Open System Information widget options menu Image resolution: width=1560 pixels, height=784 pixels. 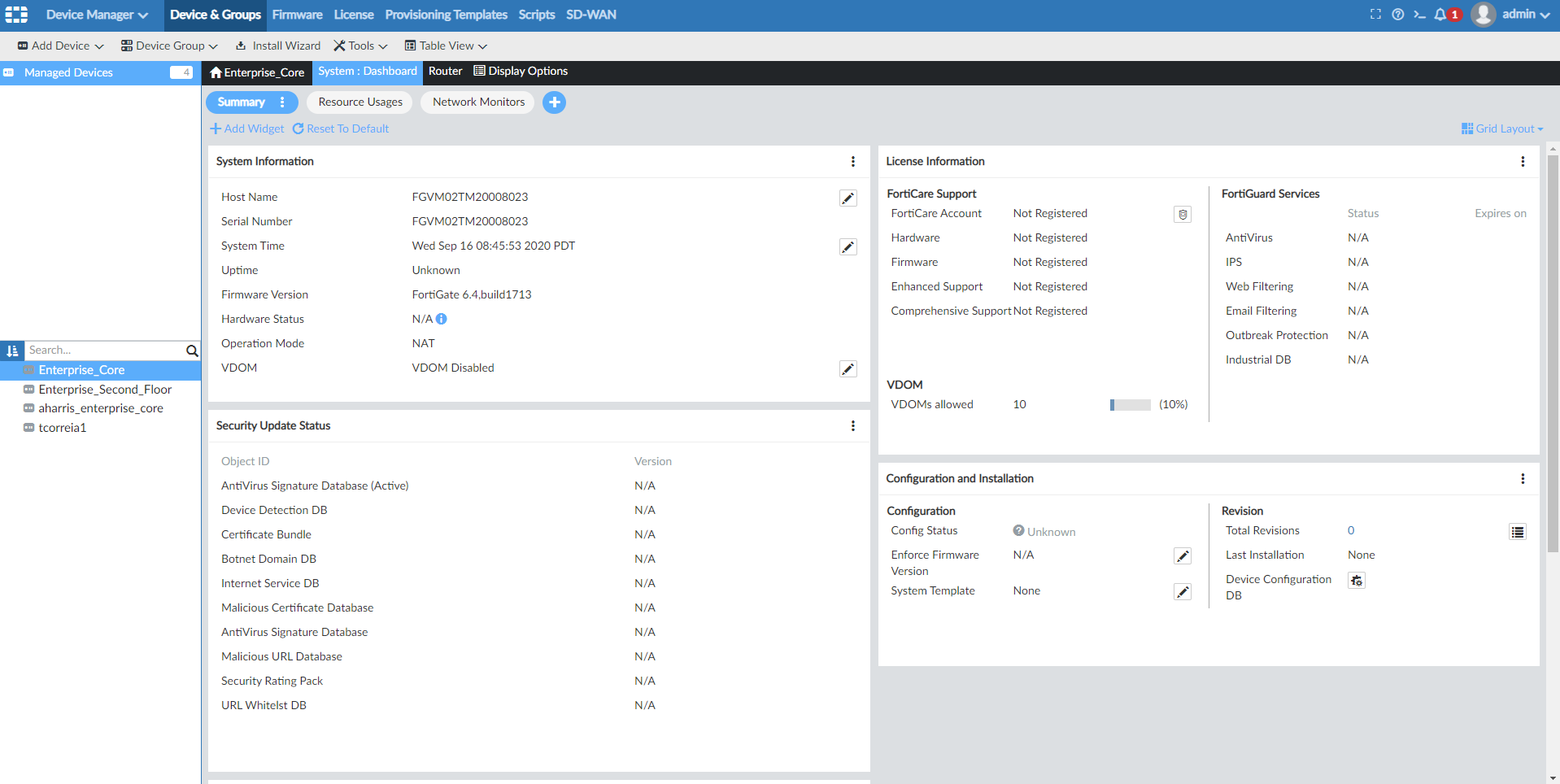(x=852, y=162)
